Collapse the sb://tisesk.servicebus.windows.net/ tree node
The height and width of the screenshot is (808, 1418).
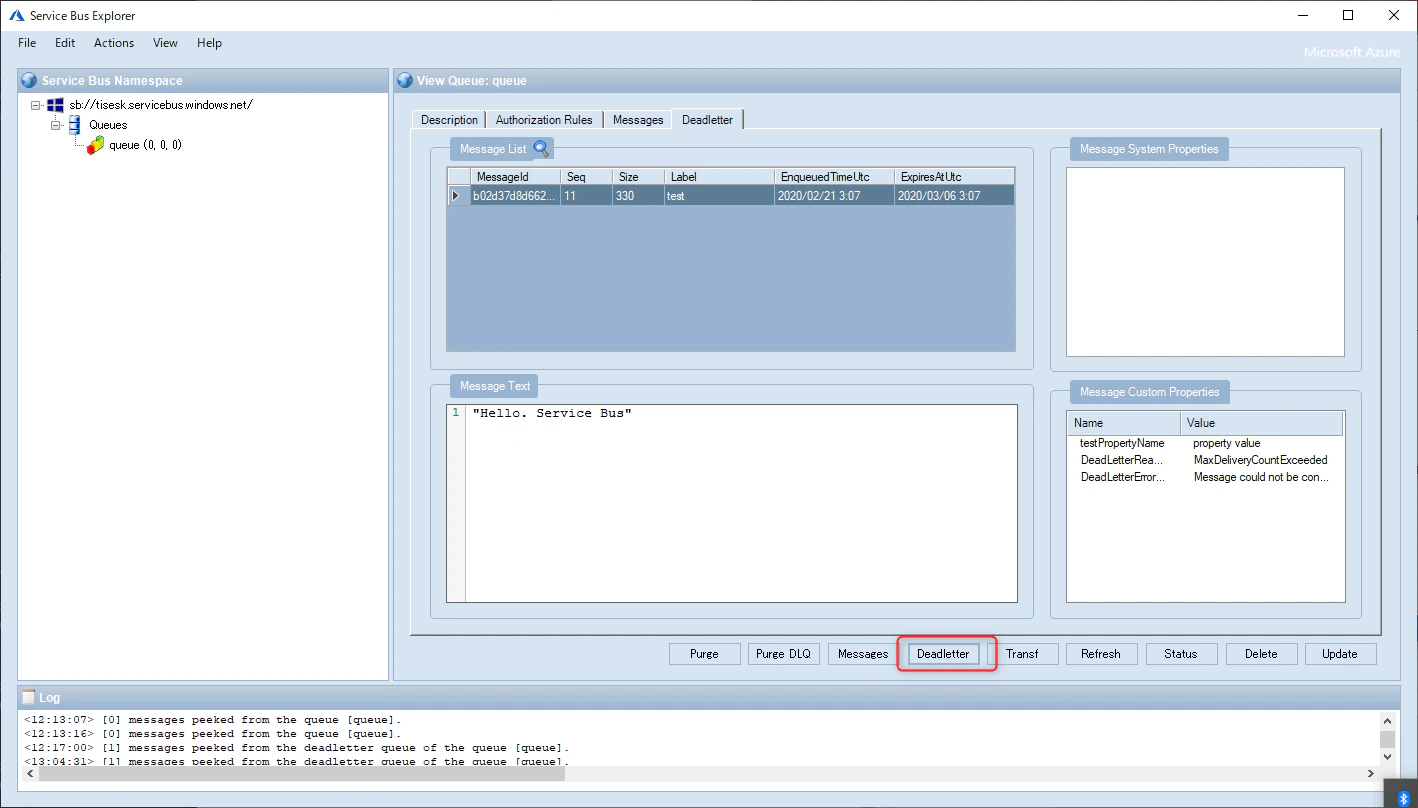coord(36,105)
